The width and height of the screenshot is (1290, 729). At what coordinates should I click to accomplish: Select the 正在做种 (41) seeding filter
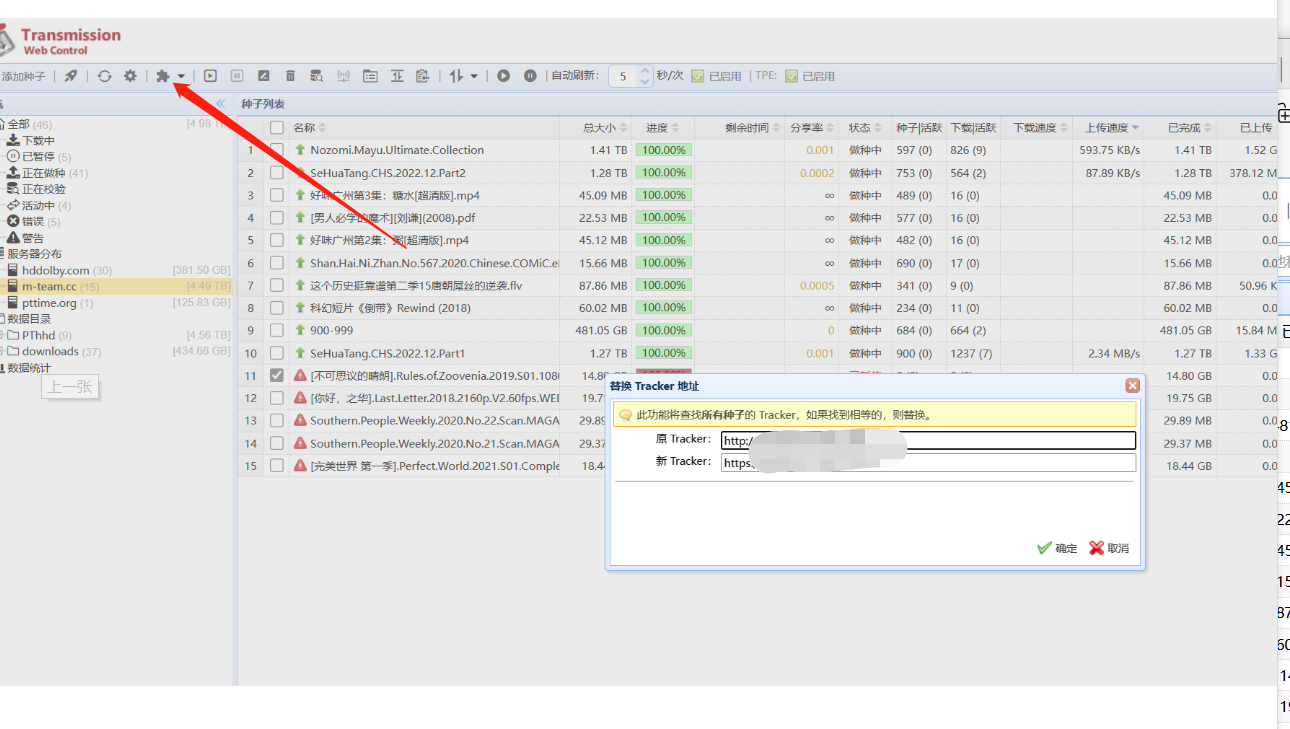tap(47, 173)
